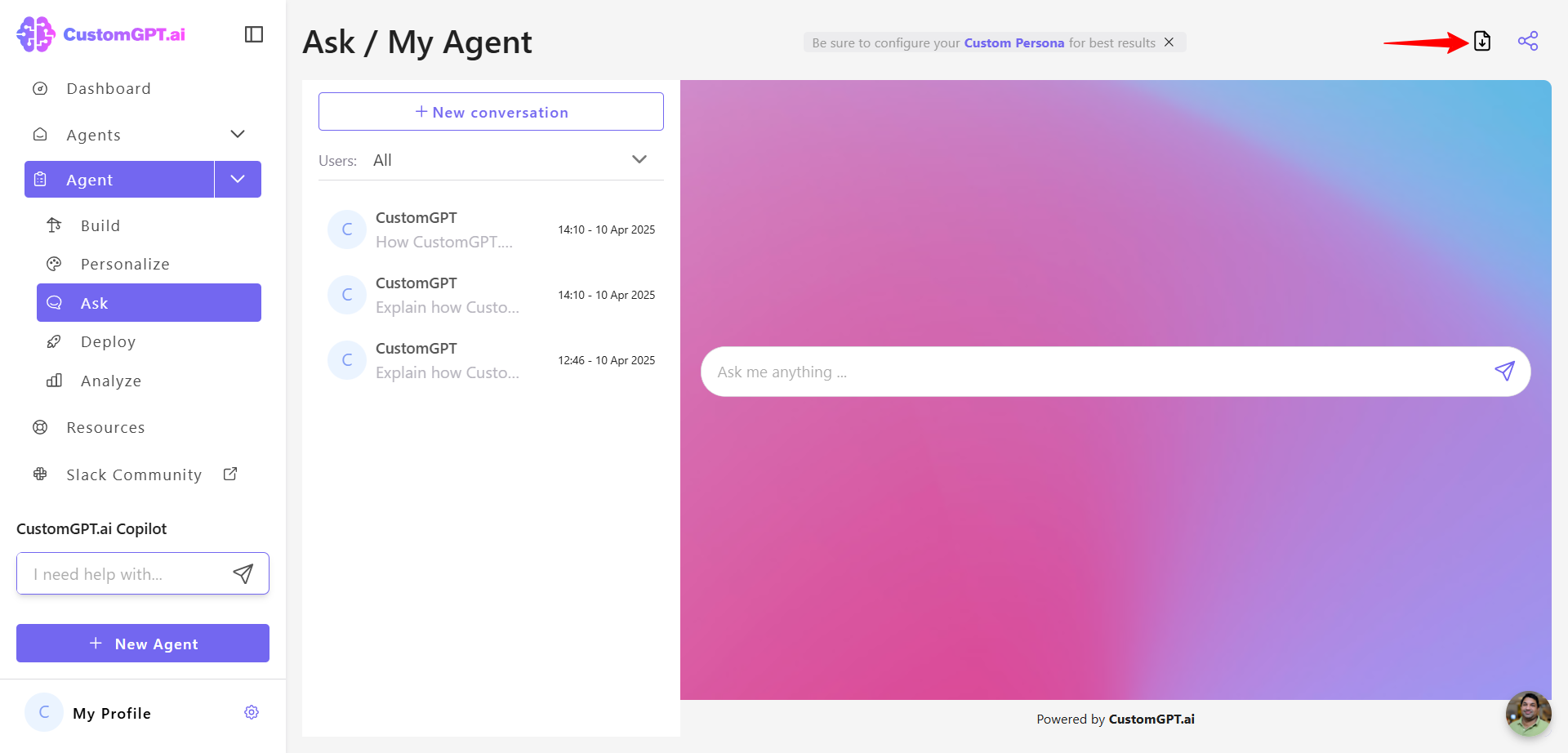This screenshot has height=753, width=1568.
Task: Click the Agents icon in sidebar
Action: pos(40,135)
